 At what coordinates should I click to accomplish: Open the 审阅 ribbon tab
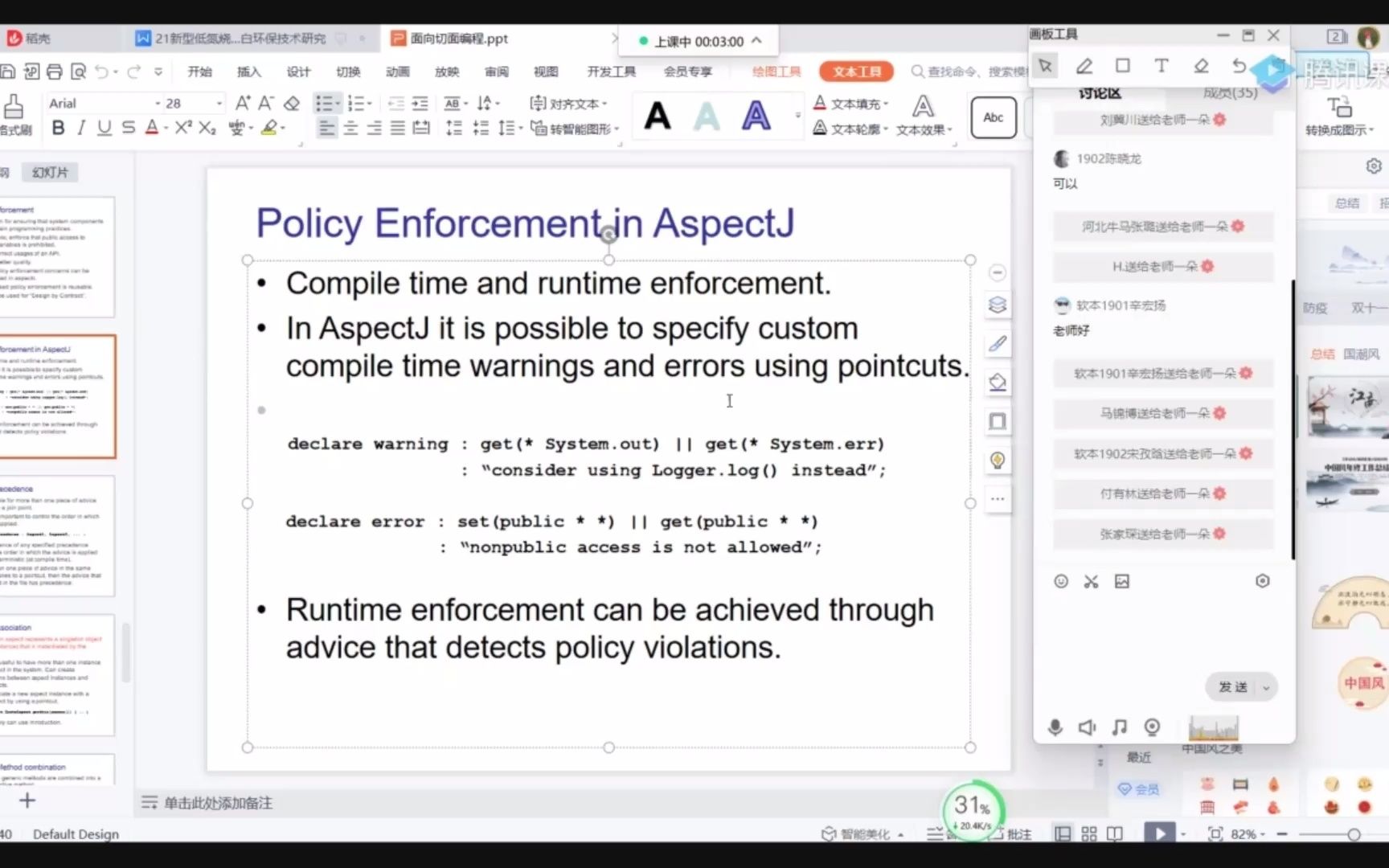497,72
